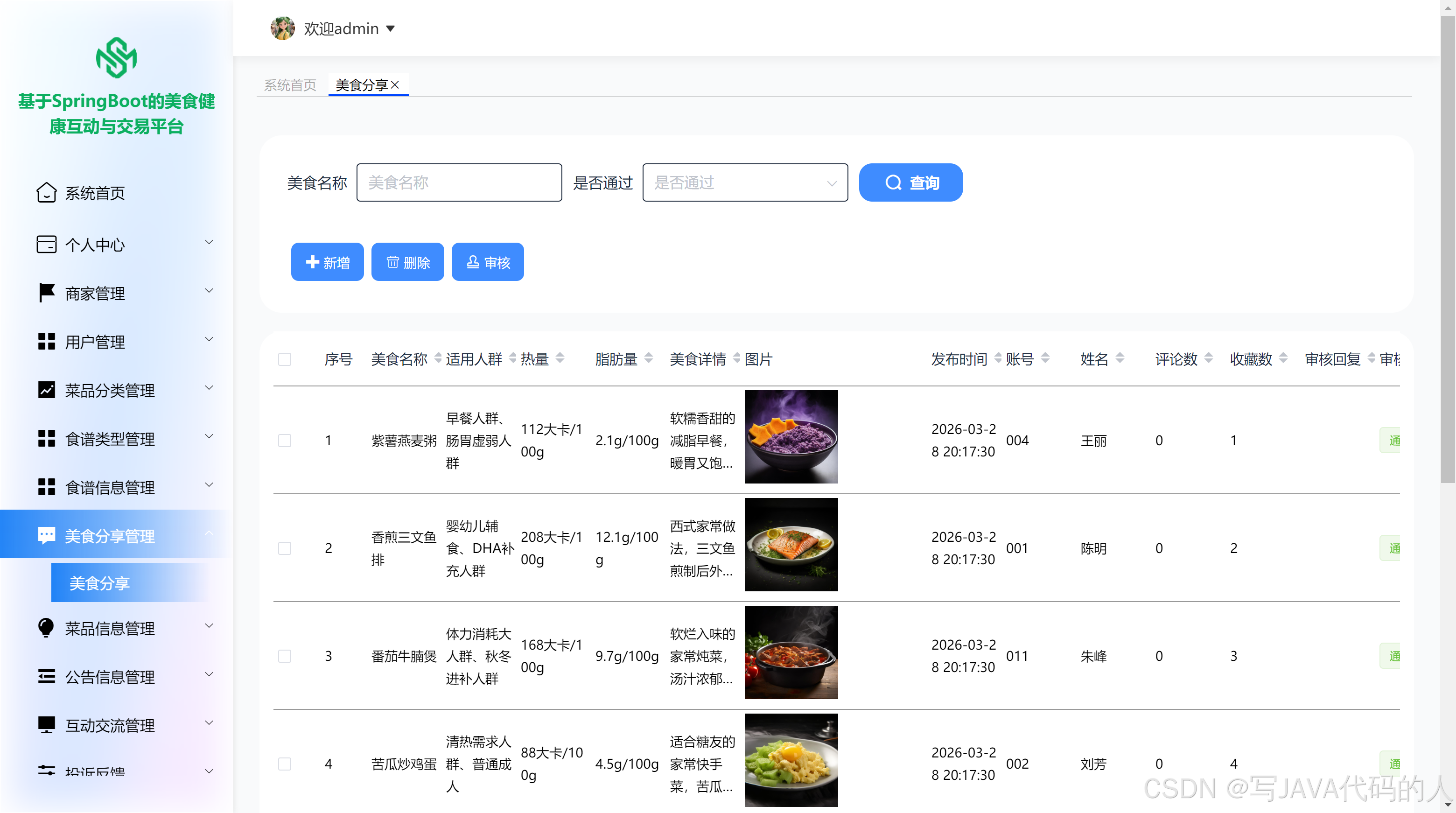The height and width of the screenshot is (813, 1456).
Task: Close the 美食分享 tab with its X
Action: [395, 85]
